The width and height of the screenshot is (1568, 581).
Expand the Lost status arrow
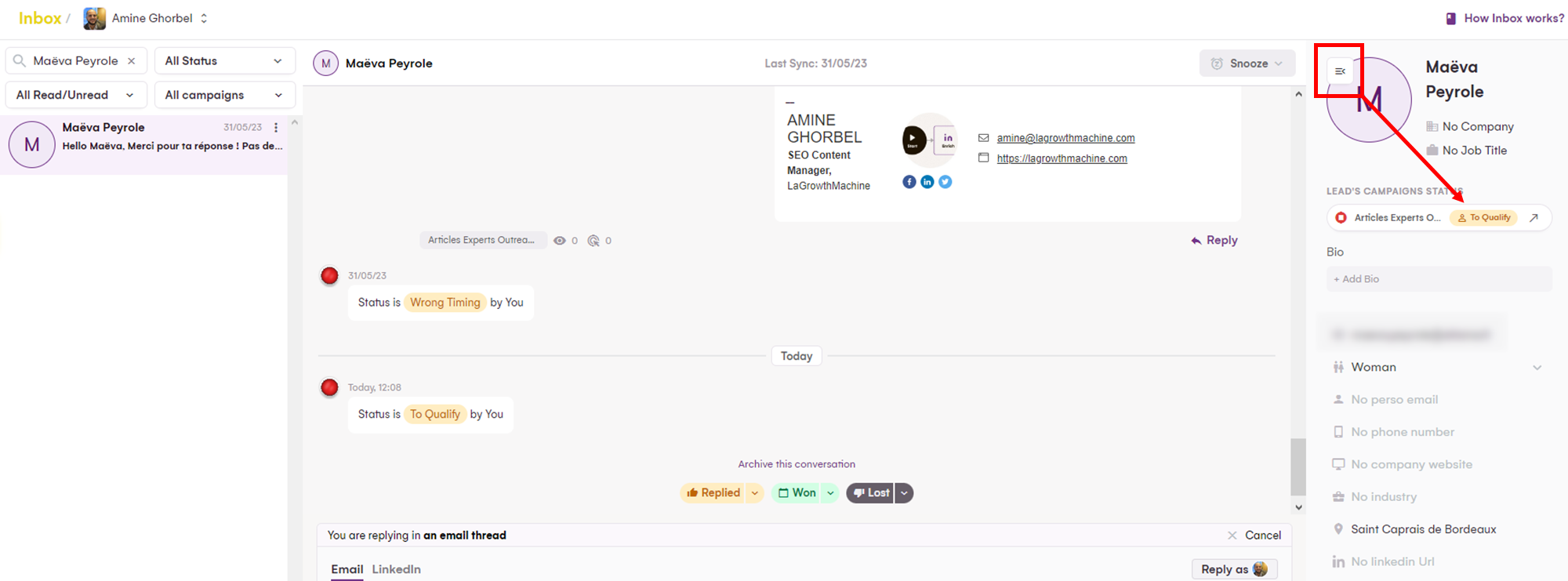[x=904, y=493]
